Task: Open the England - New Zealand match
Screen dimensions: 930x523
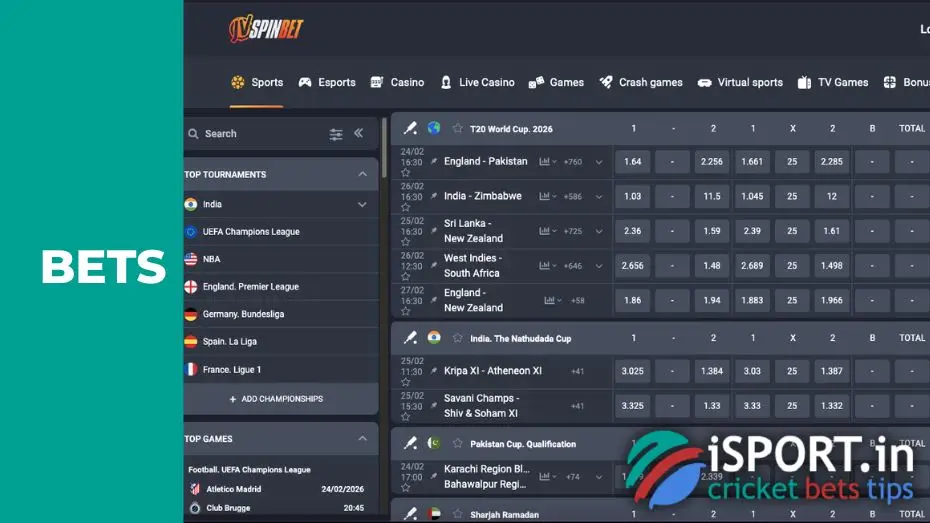Action: click(473, 300)
